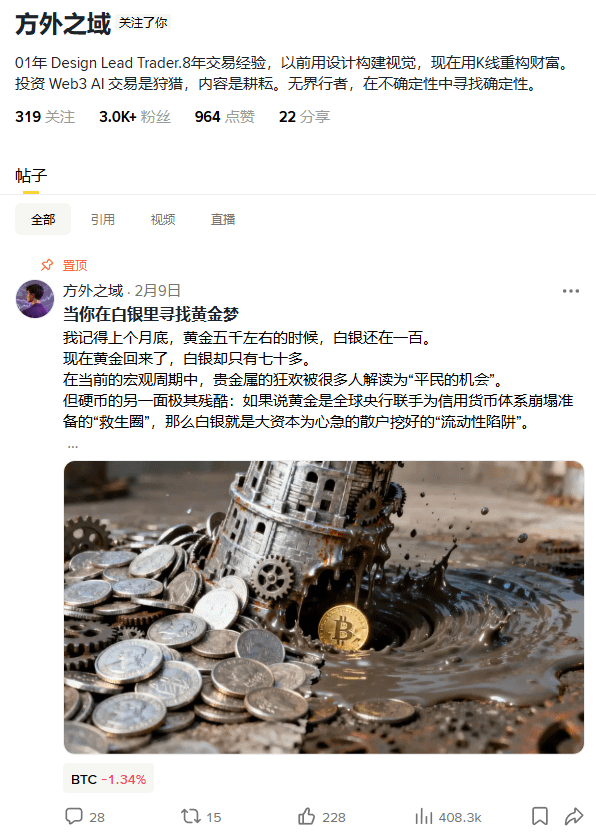596x832 pixels.
Task: View the 319 关注 following list
Action: point(45,117)
